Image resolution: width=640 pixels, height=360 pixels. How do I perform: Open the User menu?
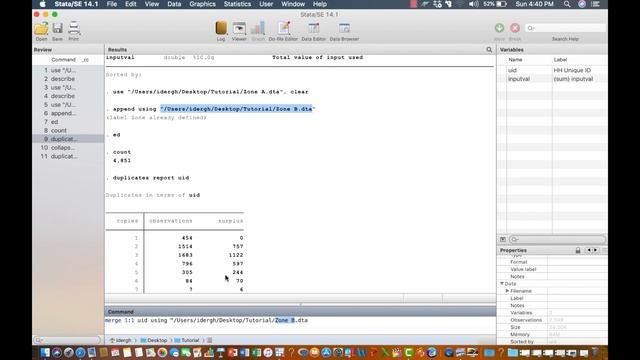266,4
